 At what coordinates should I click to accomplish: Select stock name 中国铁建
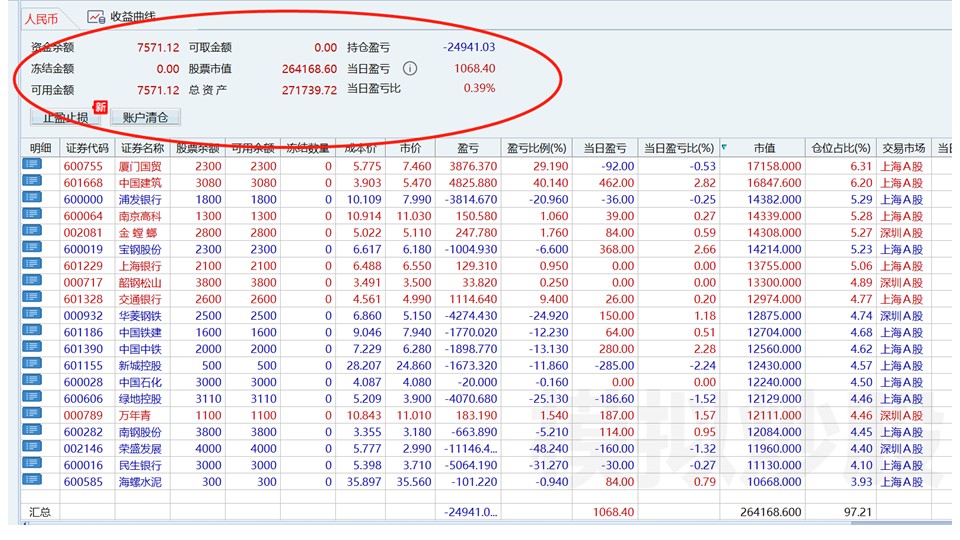click(140, 332)
